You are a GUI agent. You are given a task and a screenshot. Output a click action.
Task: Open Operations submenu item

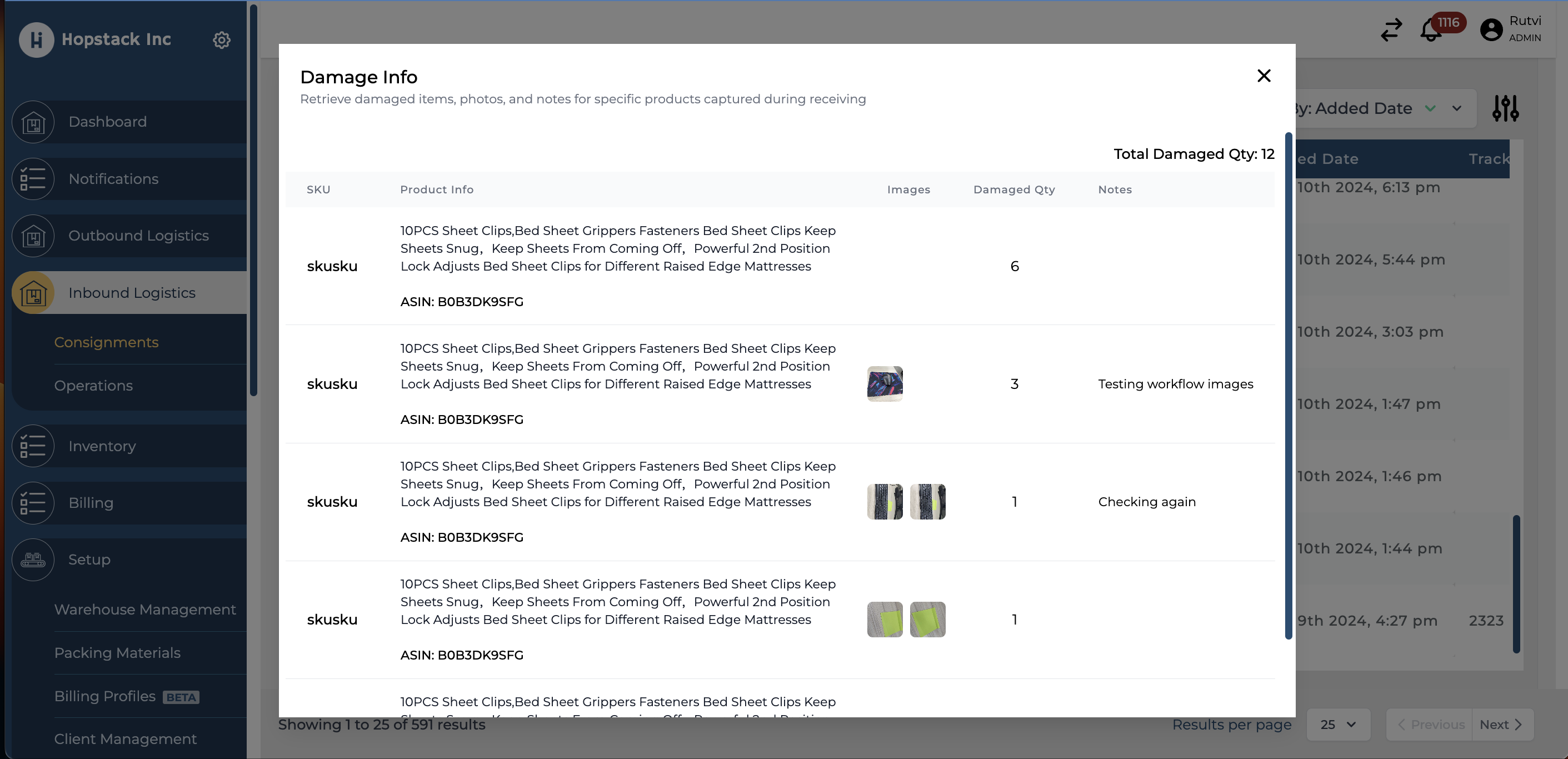(93, 385)
